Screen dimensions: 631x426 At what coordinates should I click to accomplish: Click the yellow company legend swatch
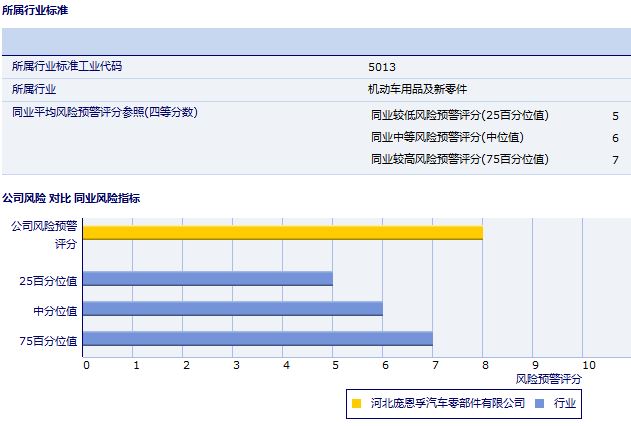(x=356, y=403)
